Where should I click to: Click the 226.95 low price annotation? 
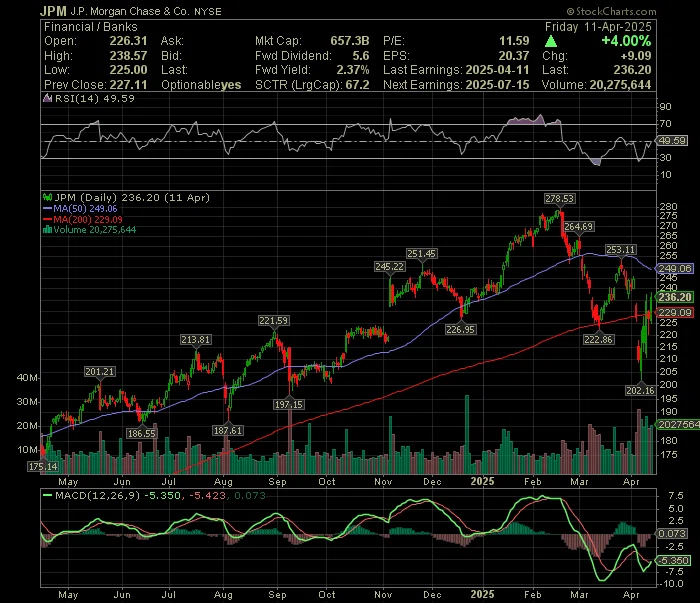pos(460,330)
